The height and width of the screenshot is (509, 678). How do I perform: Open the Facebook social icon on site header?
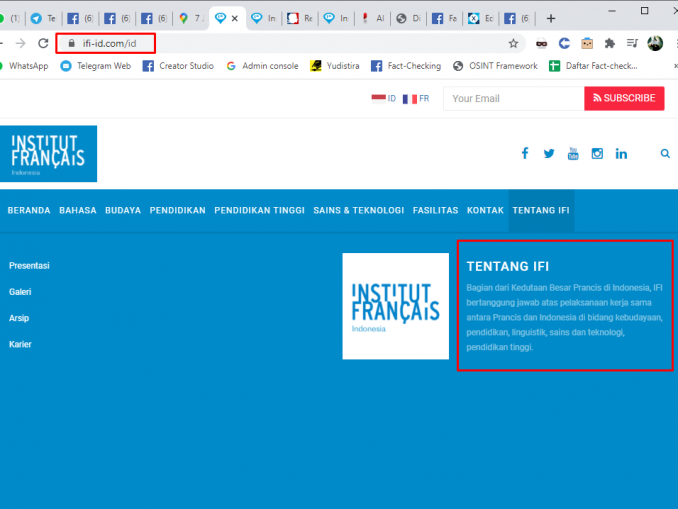click(x=524, y=153)
